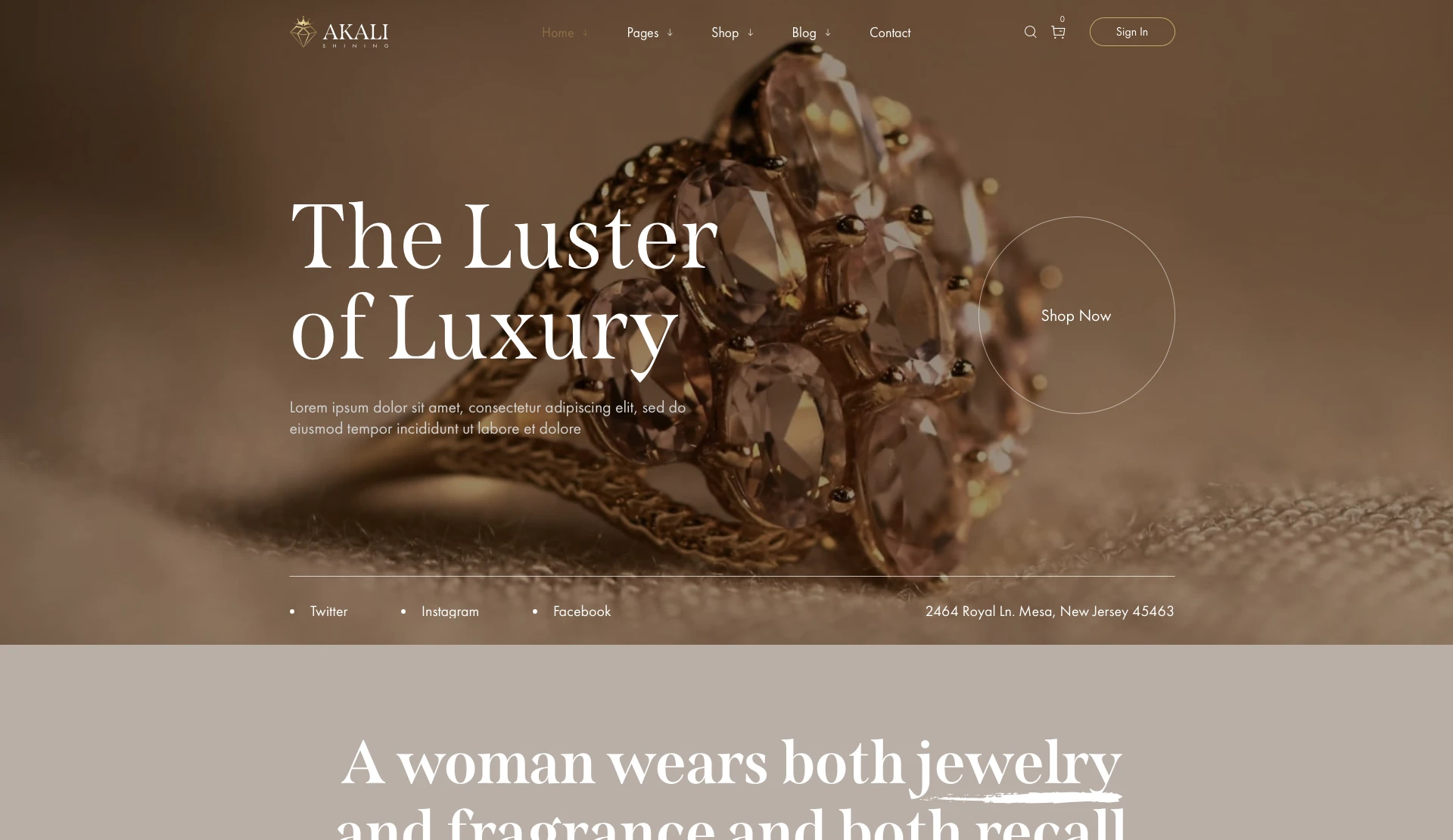
Task: Select the Shop menu item
Action: (725, 33)
